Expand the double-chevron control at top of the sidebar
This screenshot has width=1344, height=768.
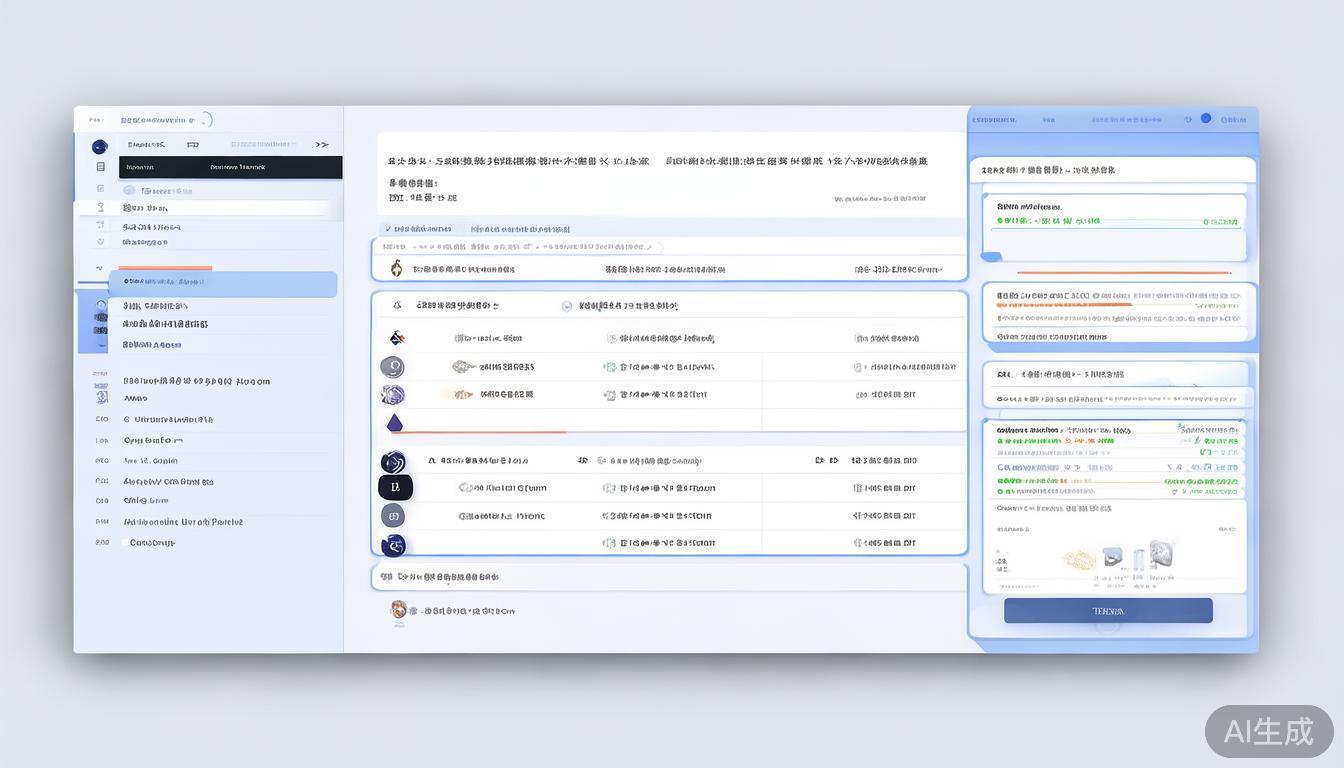[322, 145]
